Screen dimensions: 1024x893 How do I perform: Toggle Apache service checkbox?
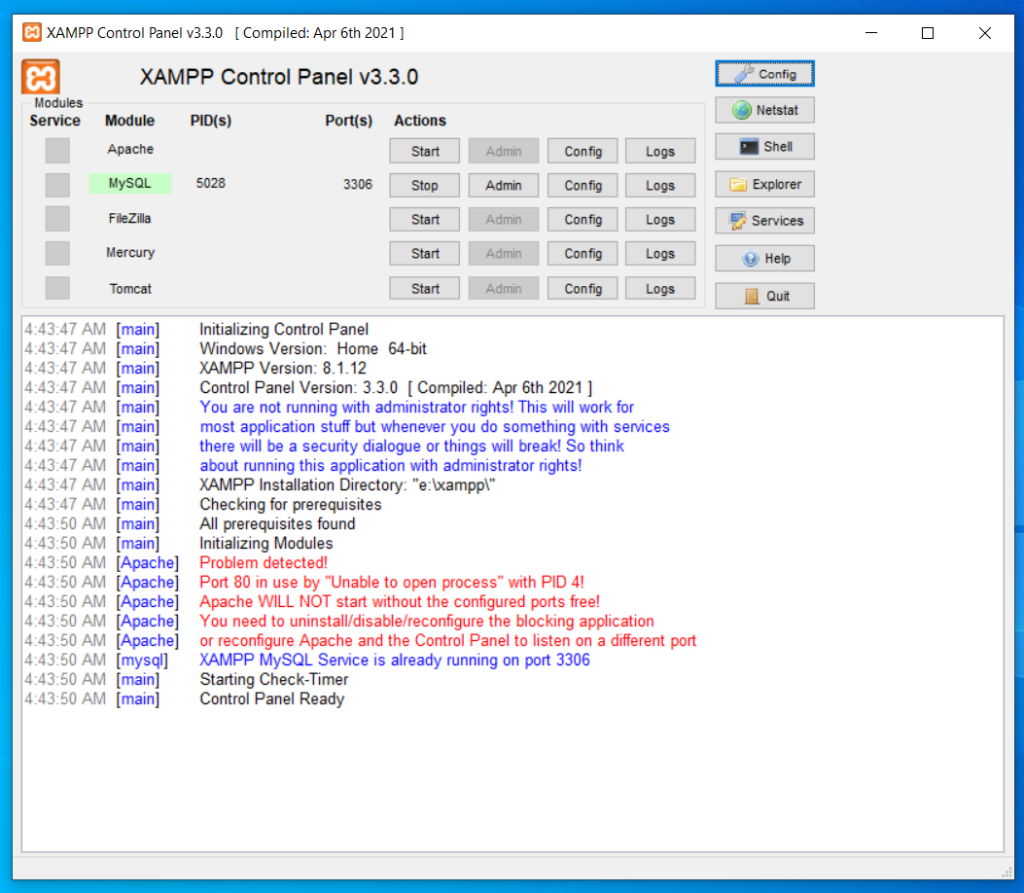(x=57, y=150)
